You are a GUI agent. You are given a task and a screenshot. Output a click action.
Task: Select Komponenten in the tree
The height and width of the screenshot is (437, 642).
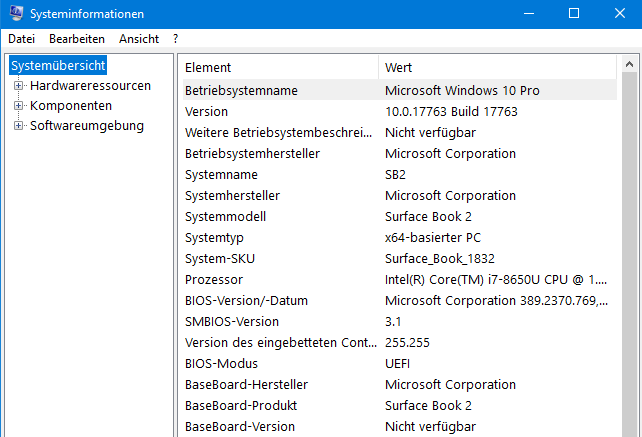pyautogui.click(x=71, y=106)
